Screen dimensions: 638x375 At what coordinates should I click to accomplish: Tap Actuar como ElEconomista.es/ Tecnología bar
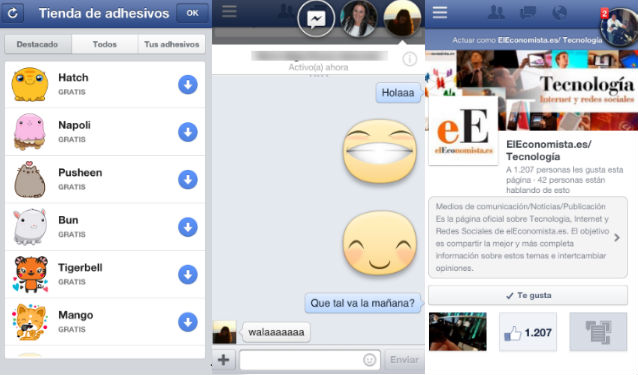click(x=527, y=40)
